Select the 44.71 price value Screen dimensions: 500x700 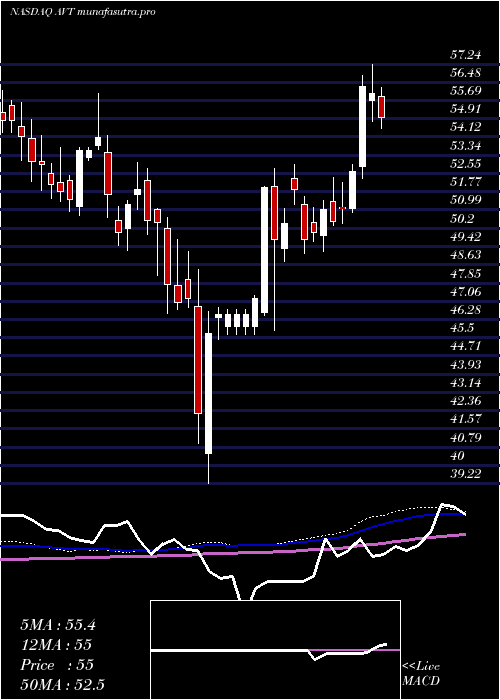[x=465, y=346]
